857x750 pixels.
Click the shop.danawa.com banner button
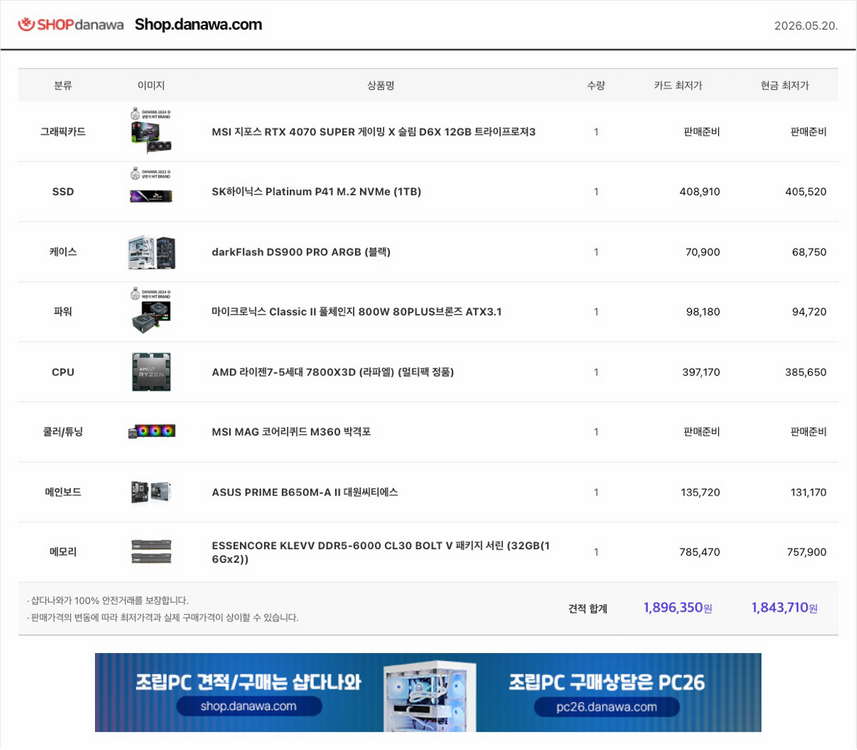[x=249, y=706]
